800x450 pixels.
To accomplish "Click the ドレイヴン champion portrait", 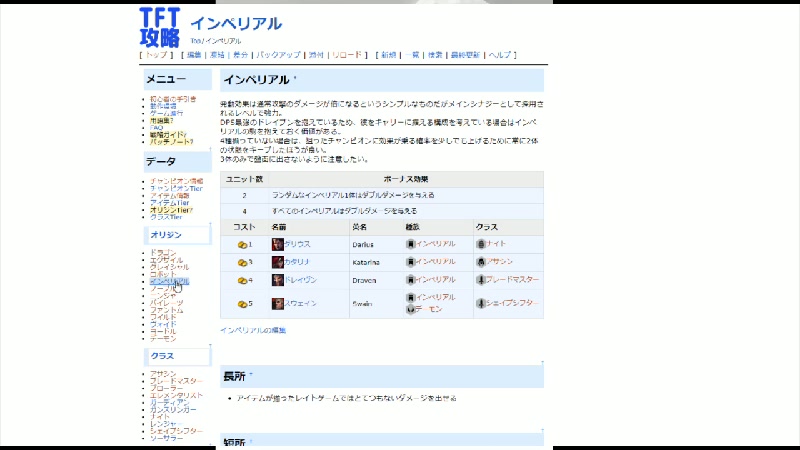I will tap(278, 280).
